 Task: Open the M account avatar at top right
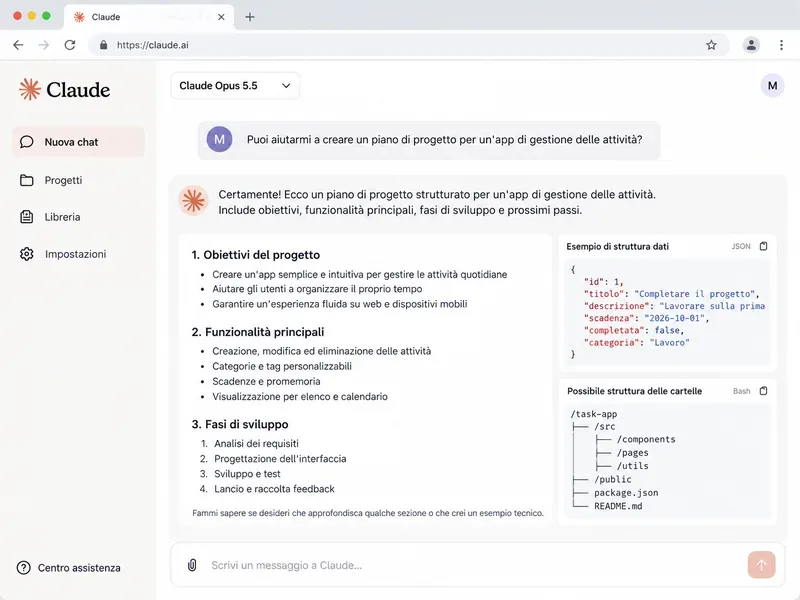click(772, 86)
